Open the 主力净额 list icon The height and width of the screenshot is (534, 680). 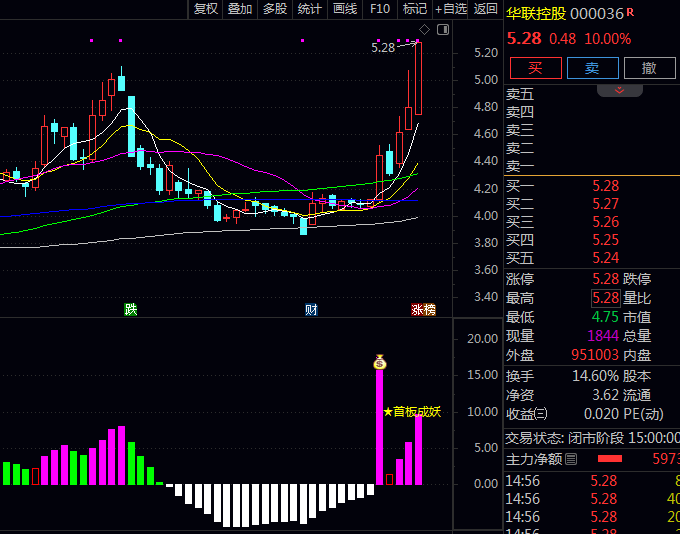tap(571, 459)
